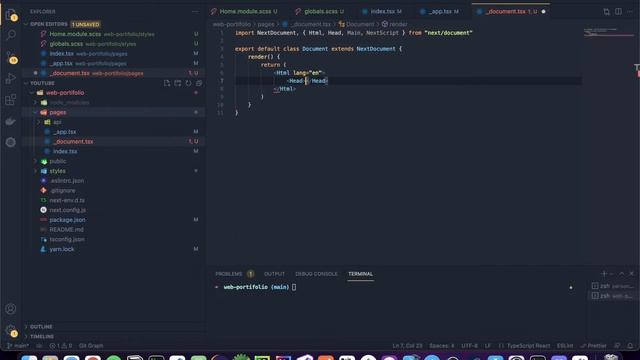Switch to the Home.module.scss editor tab

(244, 11)
